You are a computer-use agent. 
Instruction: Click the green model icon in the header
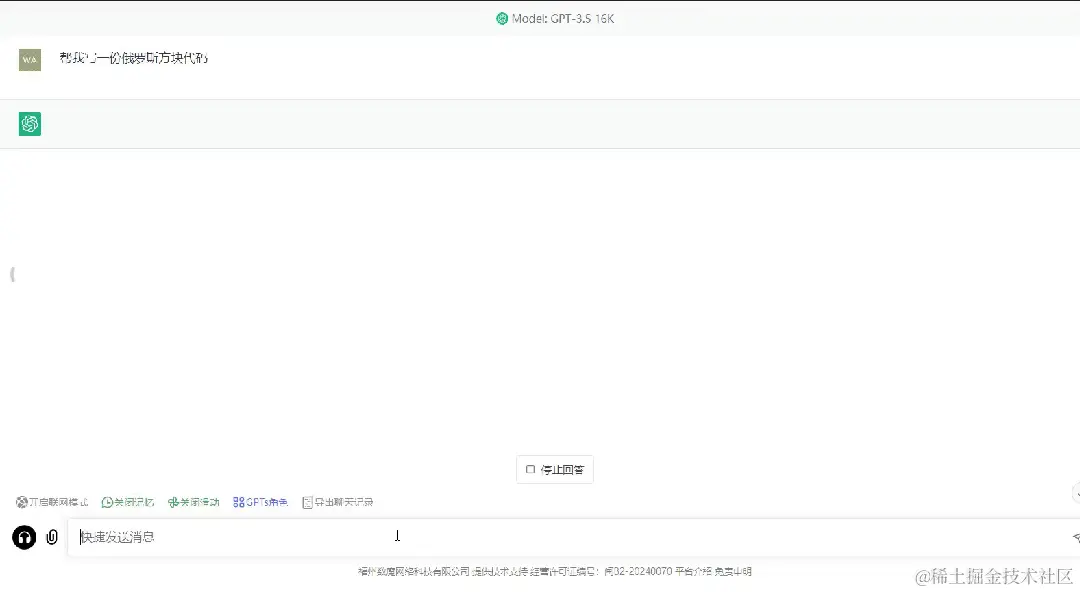502,18
